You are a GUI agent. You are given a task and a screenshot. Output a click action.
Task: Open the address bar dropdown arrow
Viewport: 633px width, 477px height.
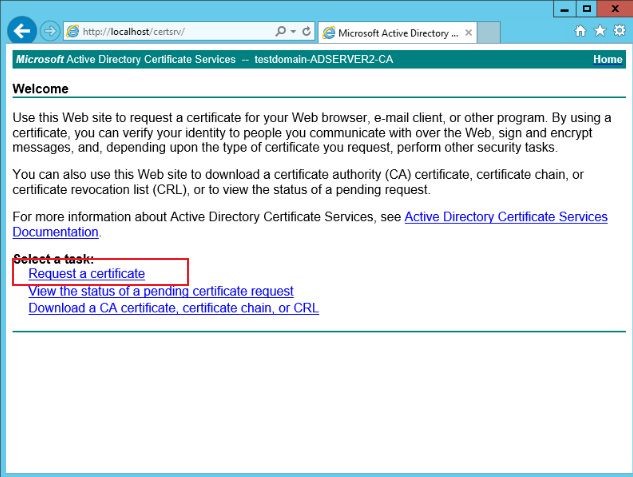point(293,31)
